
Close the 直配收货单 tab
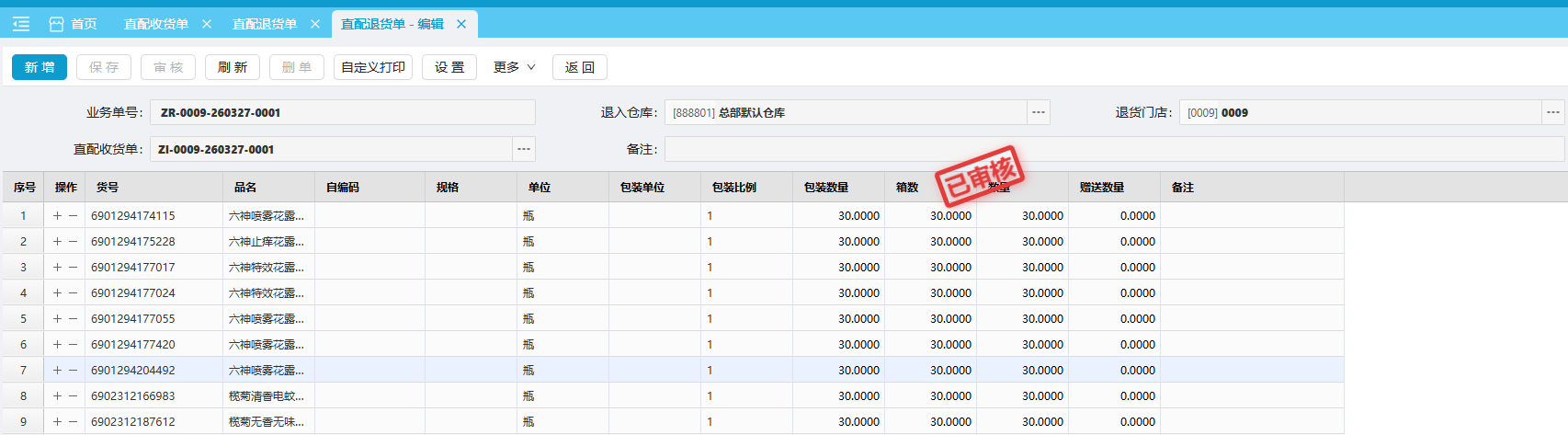(x=207, y=24)
